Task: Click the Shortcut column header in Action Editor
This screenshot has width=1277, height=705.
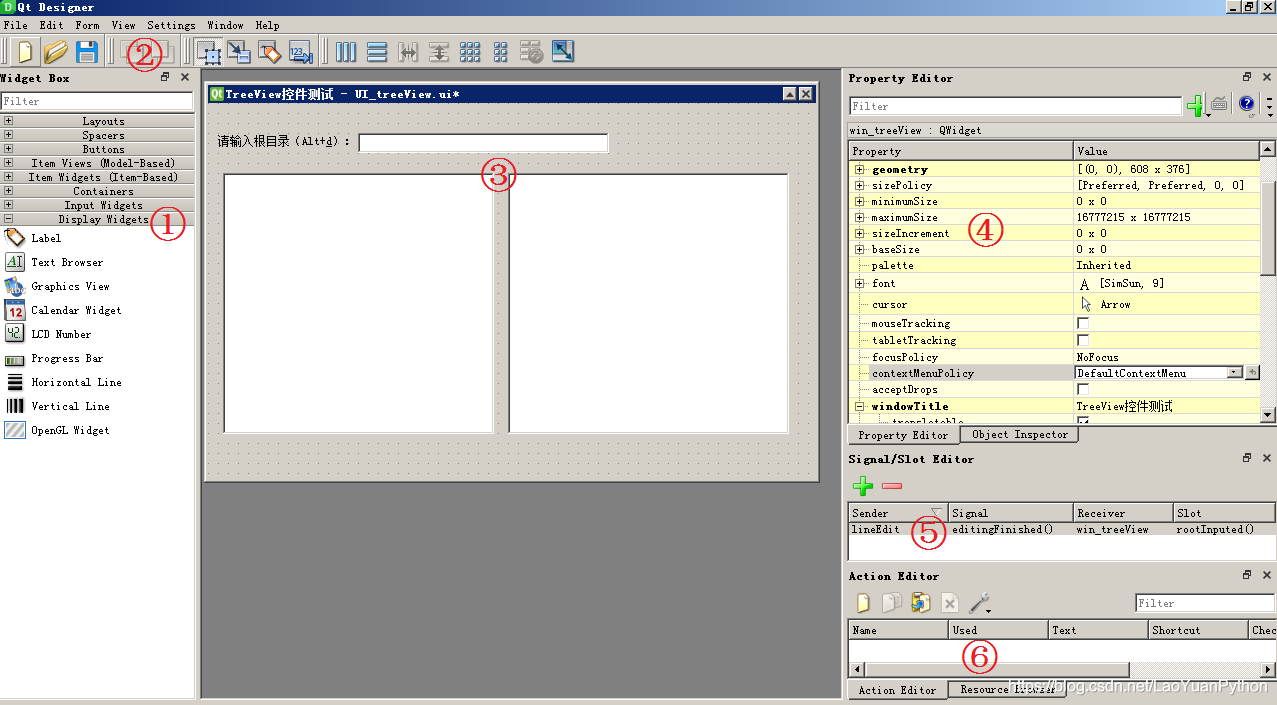Action: click(1198, 630)
